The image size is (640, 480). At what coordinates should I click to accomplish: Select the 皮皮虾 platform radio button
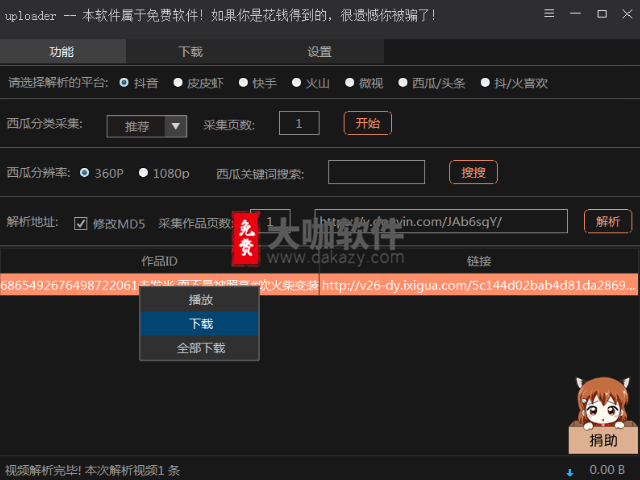(x=178, y=83)
